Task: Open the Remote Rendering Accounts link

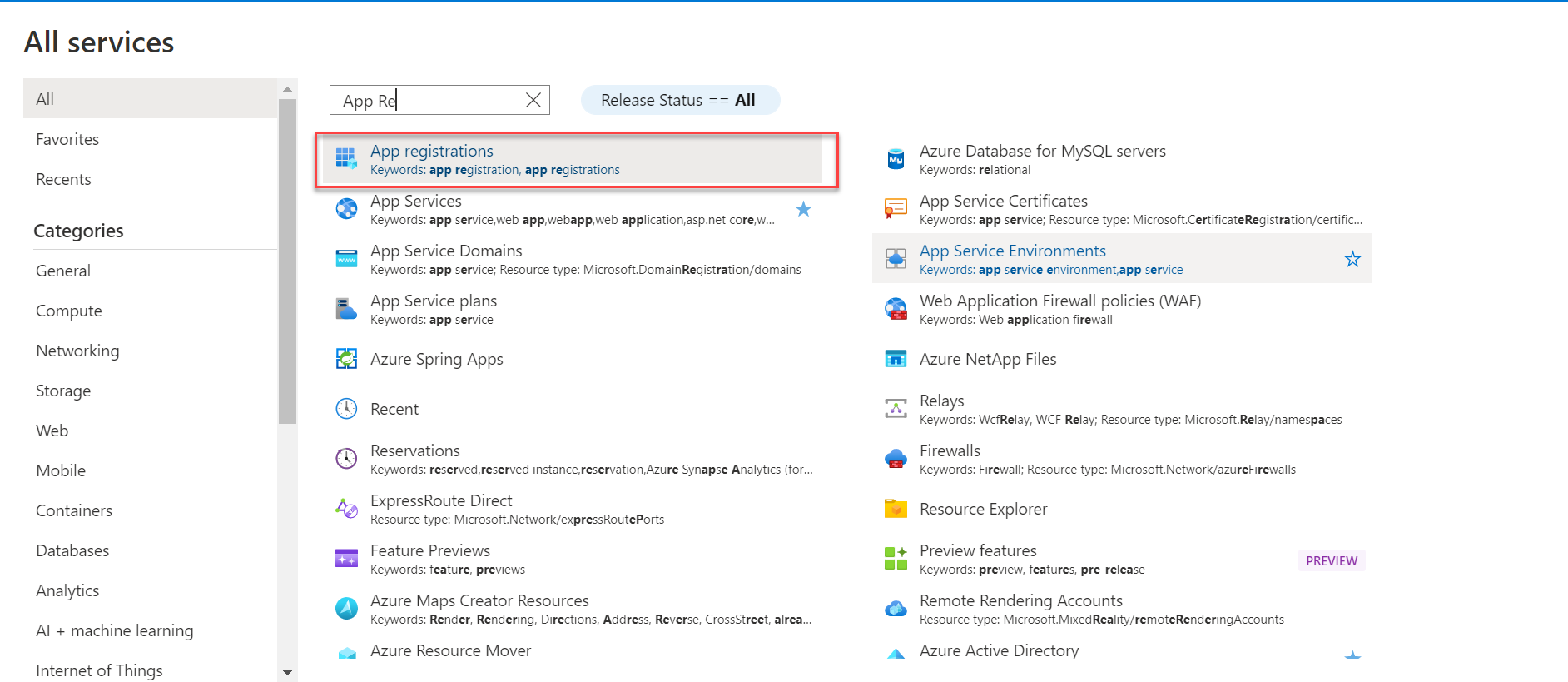Action: click(1021, 600)
